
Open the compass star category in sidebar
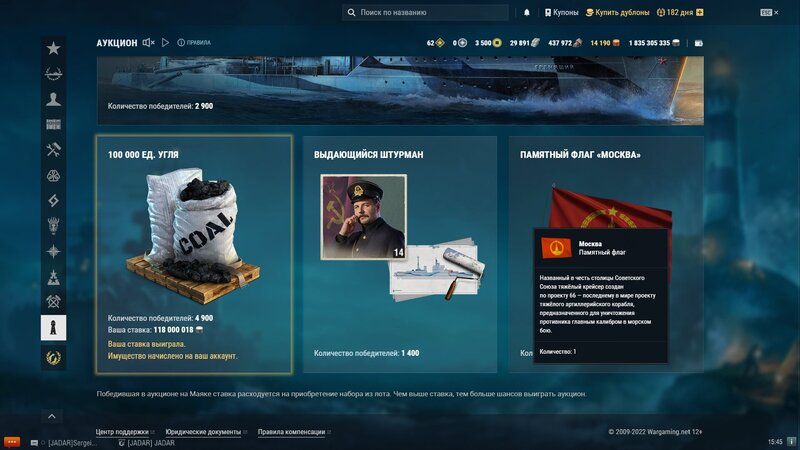(x=54, y=252)
